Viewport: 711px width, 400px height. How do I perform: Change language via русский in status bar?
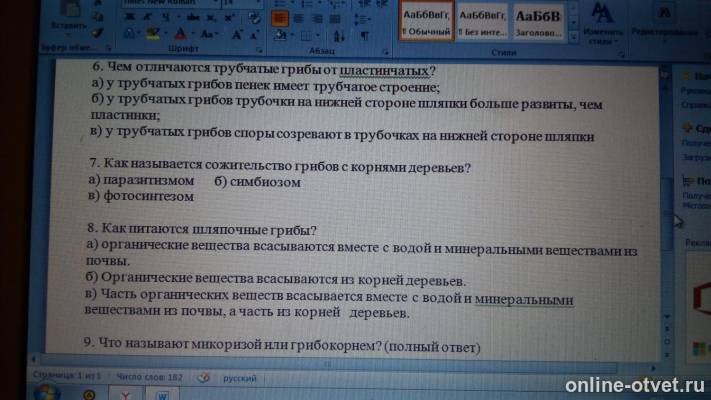click(x=239, y=378)
